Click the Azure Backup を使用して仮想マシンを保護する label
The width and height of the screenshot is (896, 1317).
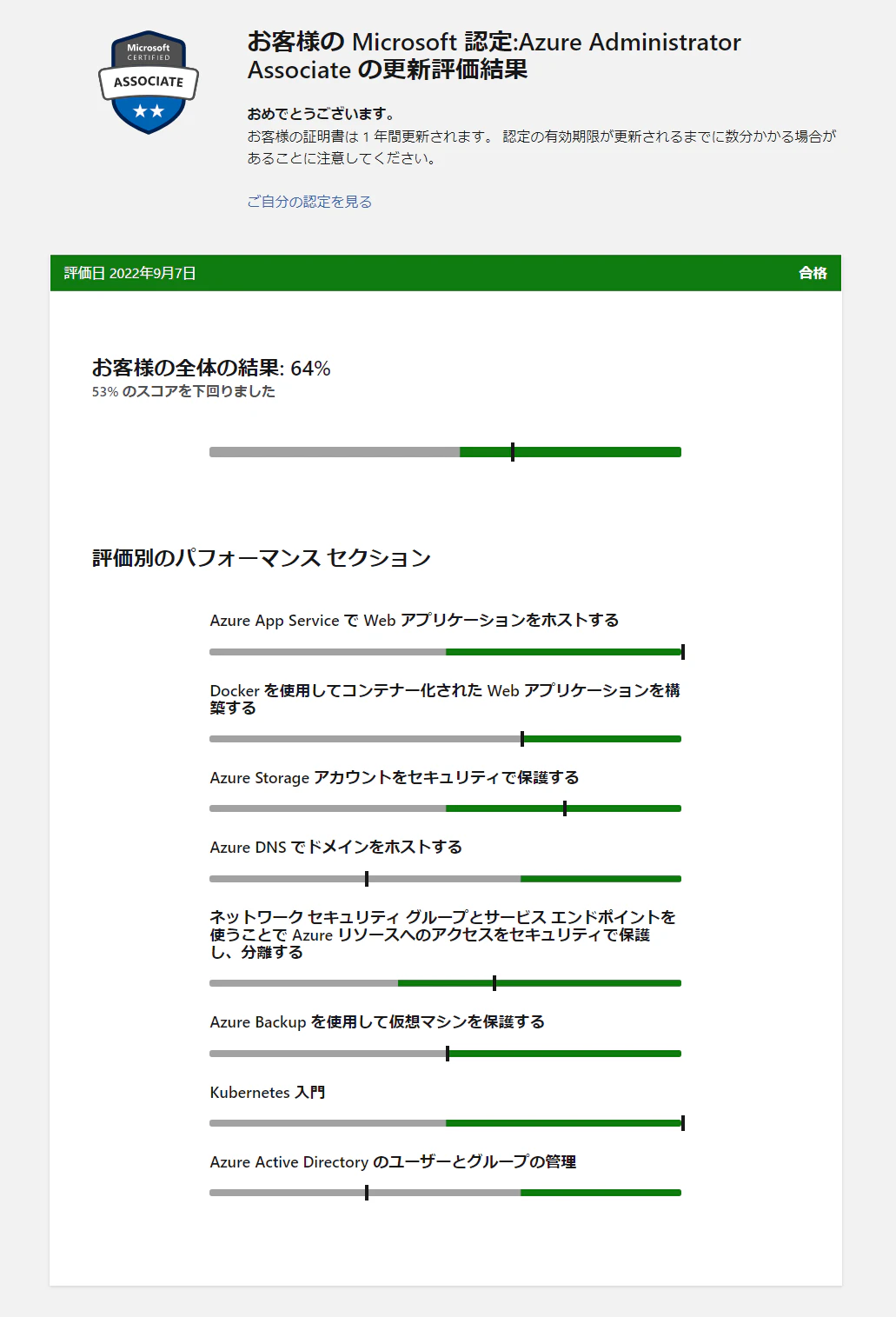(377, 1021)
